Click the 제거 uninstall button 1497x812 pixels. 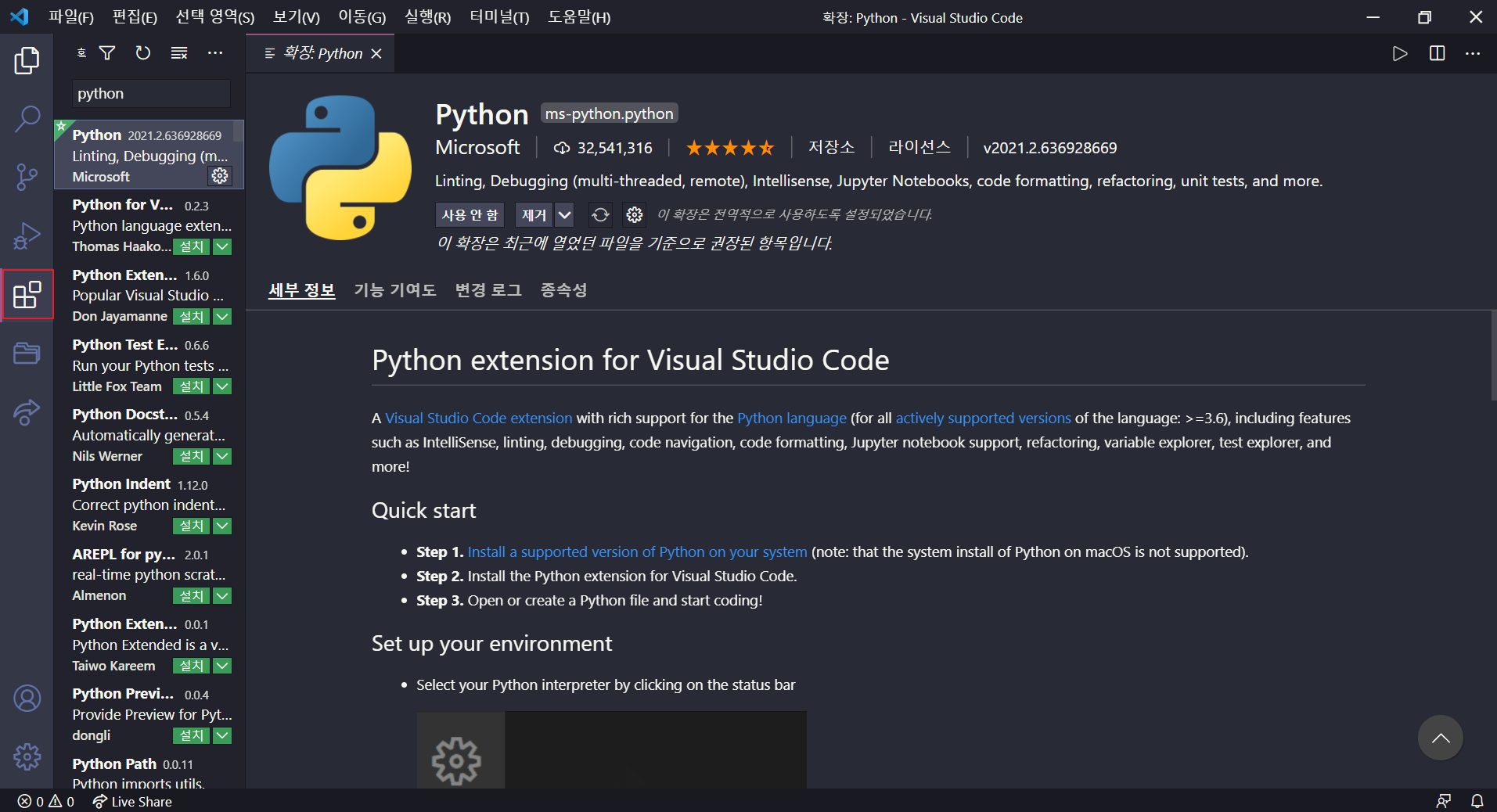[x=534, y=214]
